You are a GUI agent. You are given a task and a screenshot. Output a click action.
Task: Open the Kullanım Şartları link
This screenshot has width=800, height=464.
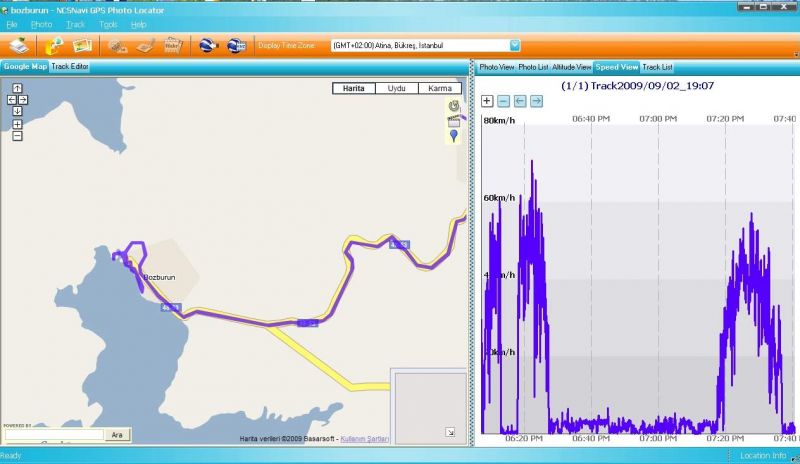coord(365,439)
